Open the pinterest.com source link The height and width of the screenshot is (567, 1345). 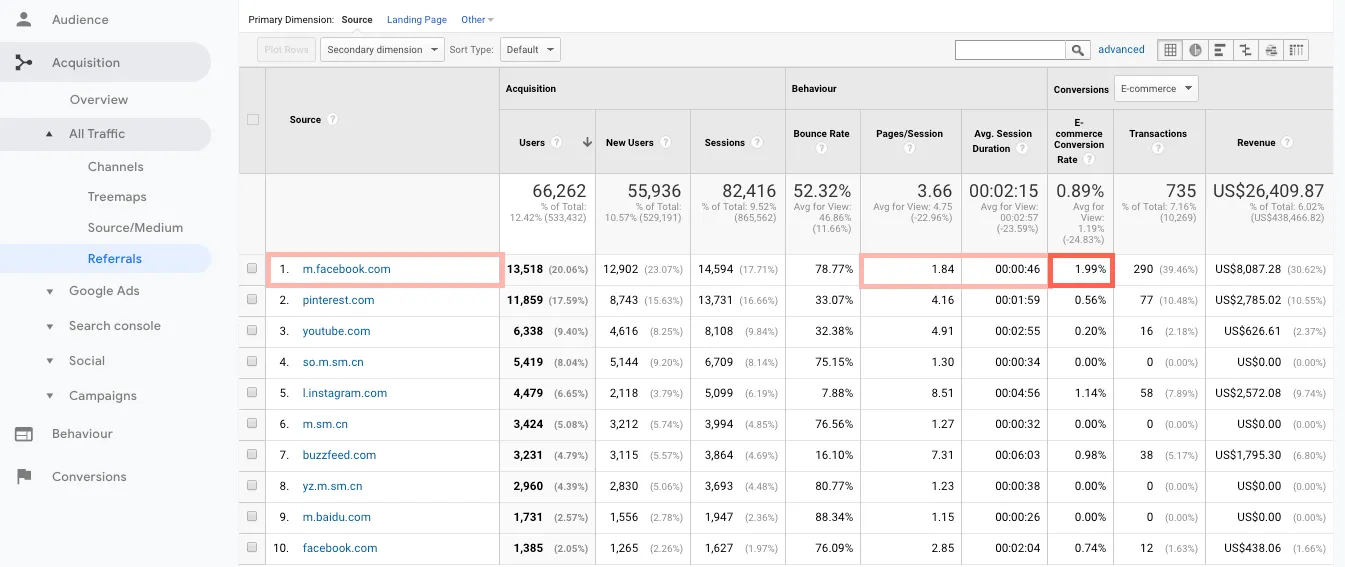click(338, 300)
